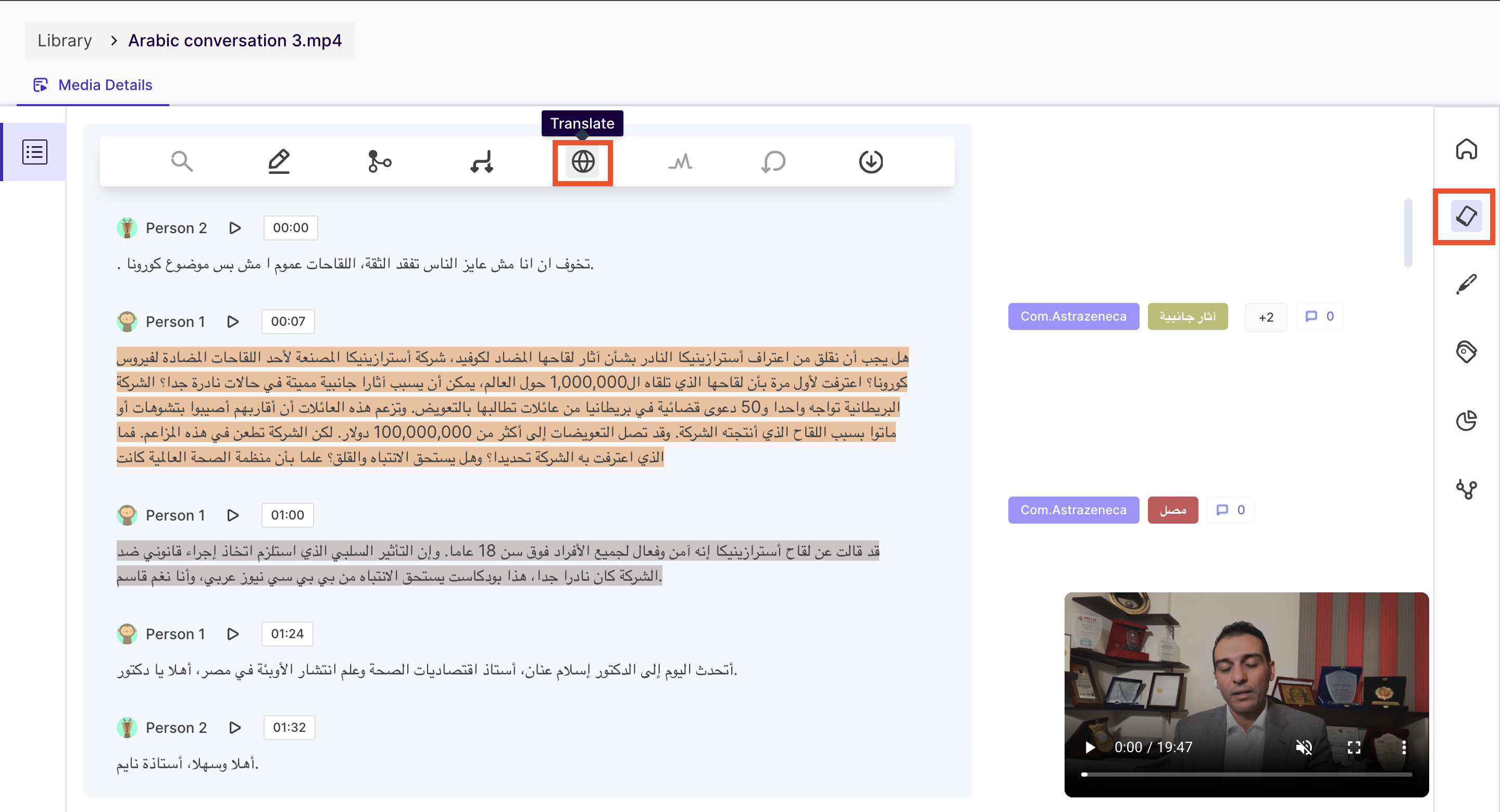
Task: Click the second Com.Astrazeneca tag
Action: [1074, 511]
